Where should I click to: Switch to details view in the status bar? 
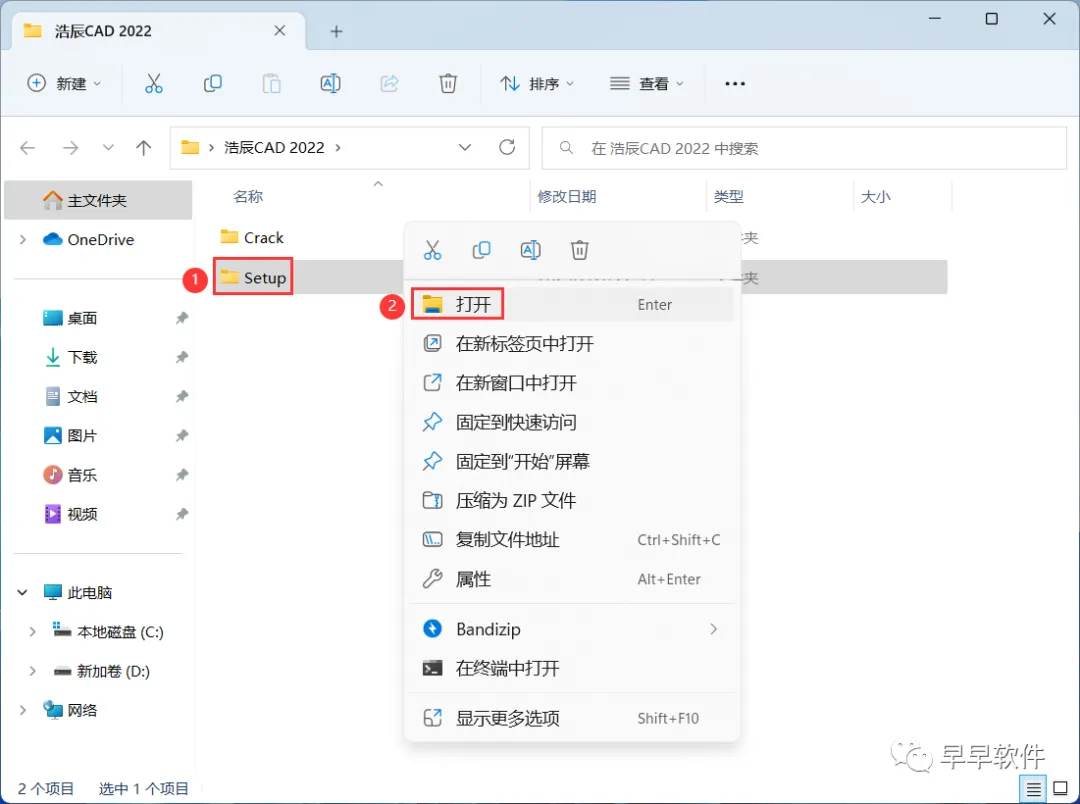[1033, 789]
